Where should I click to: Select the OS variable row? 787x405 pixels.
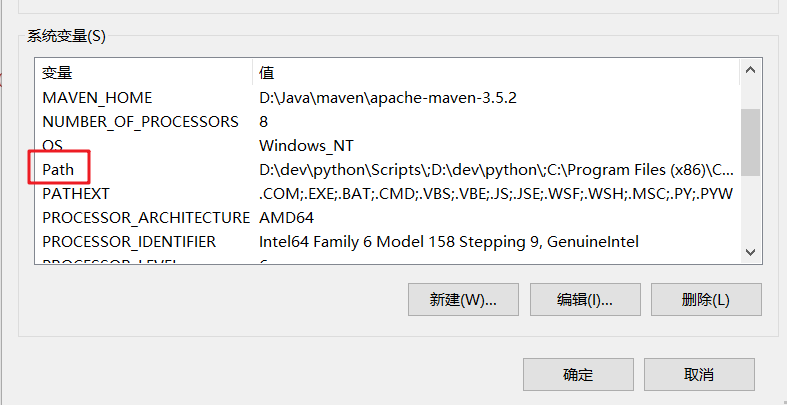click(x=53, y=146)
